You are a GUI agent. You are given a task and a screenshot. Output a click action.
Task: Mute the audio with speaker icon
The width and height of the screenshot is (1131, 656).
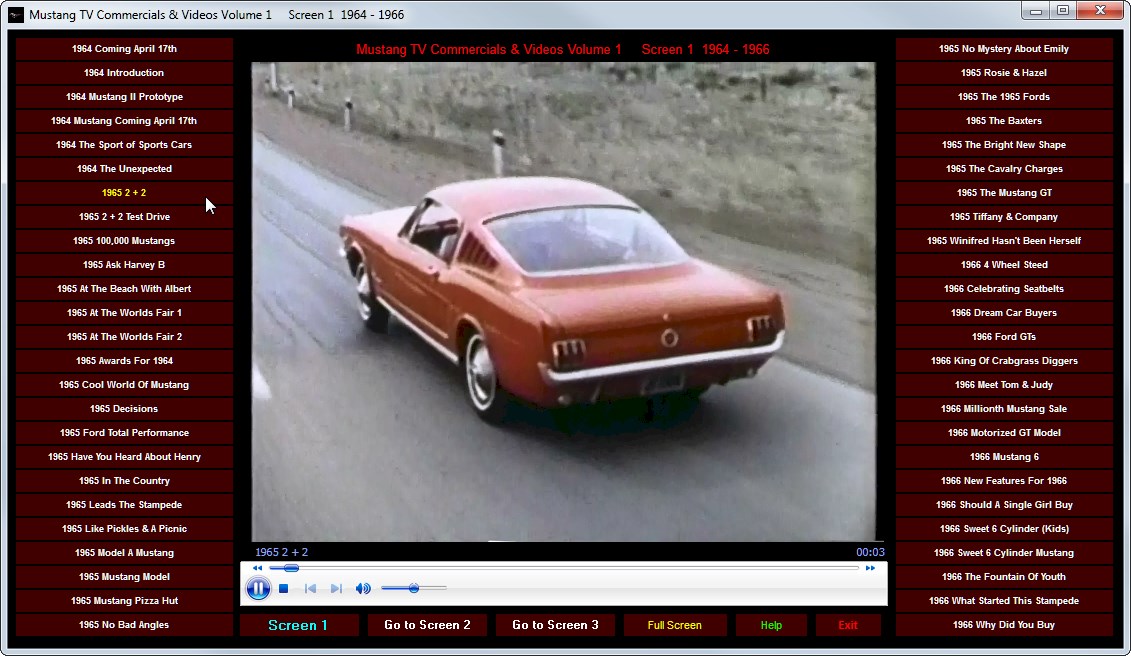click(x=363, y=588)
